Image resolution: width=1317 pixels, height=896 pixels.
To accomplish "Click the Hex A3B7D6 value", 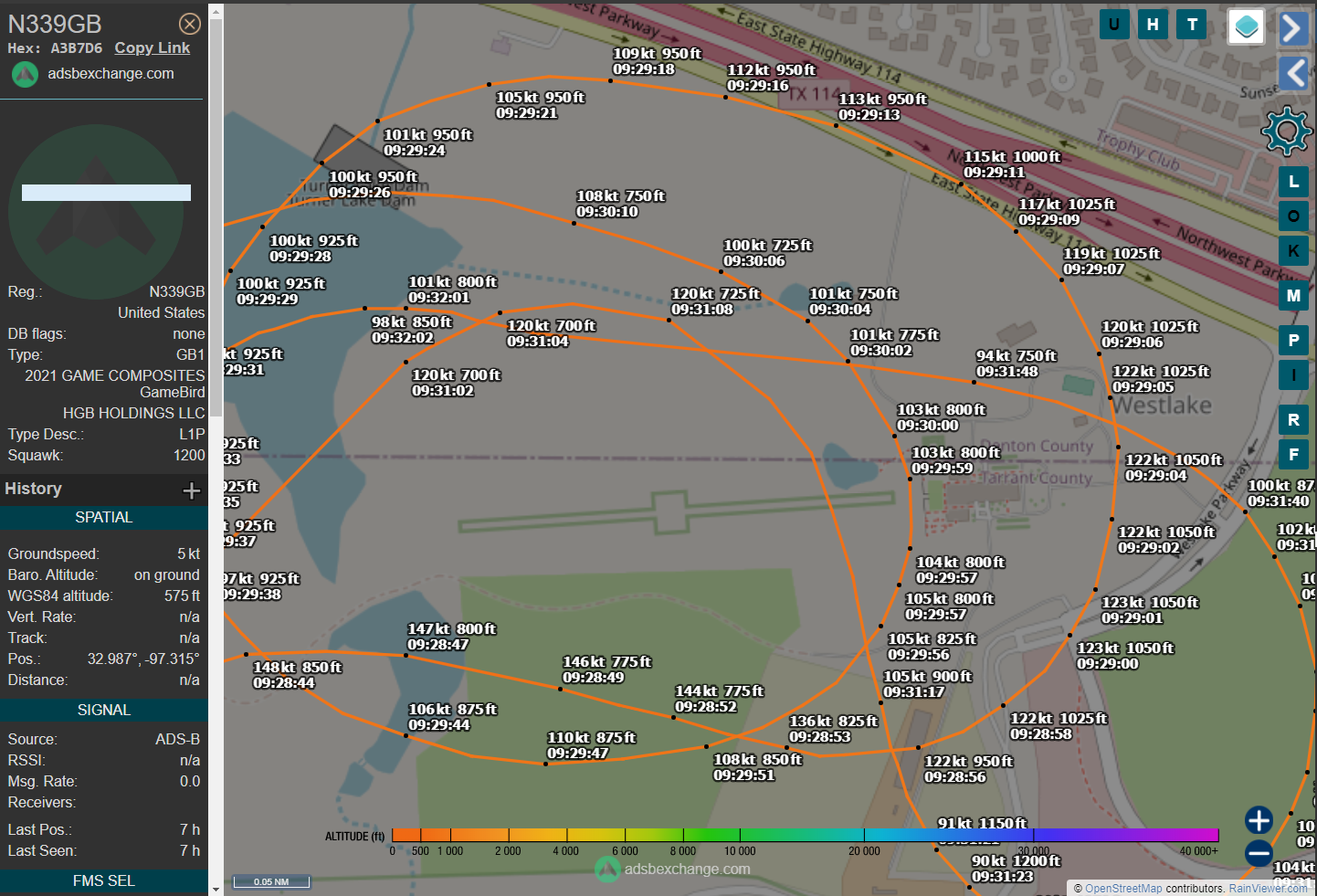I will coord(77,48).
